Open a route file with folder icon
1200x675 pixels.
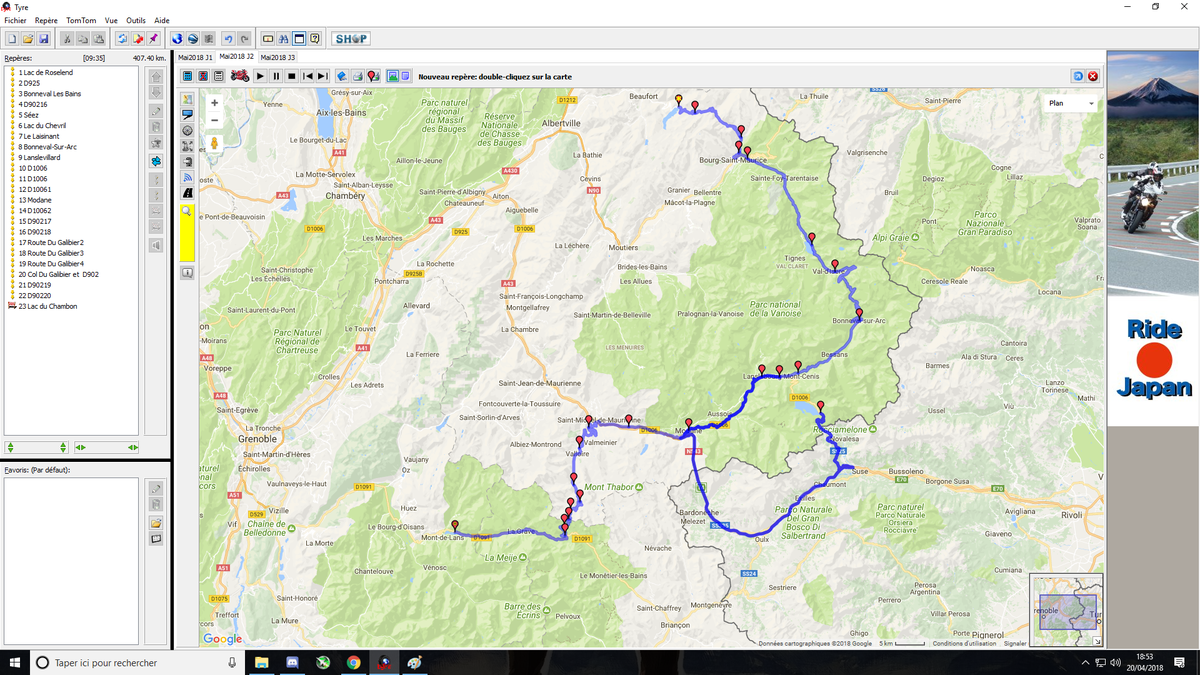28,39
